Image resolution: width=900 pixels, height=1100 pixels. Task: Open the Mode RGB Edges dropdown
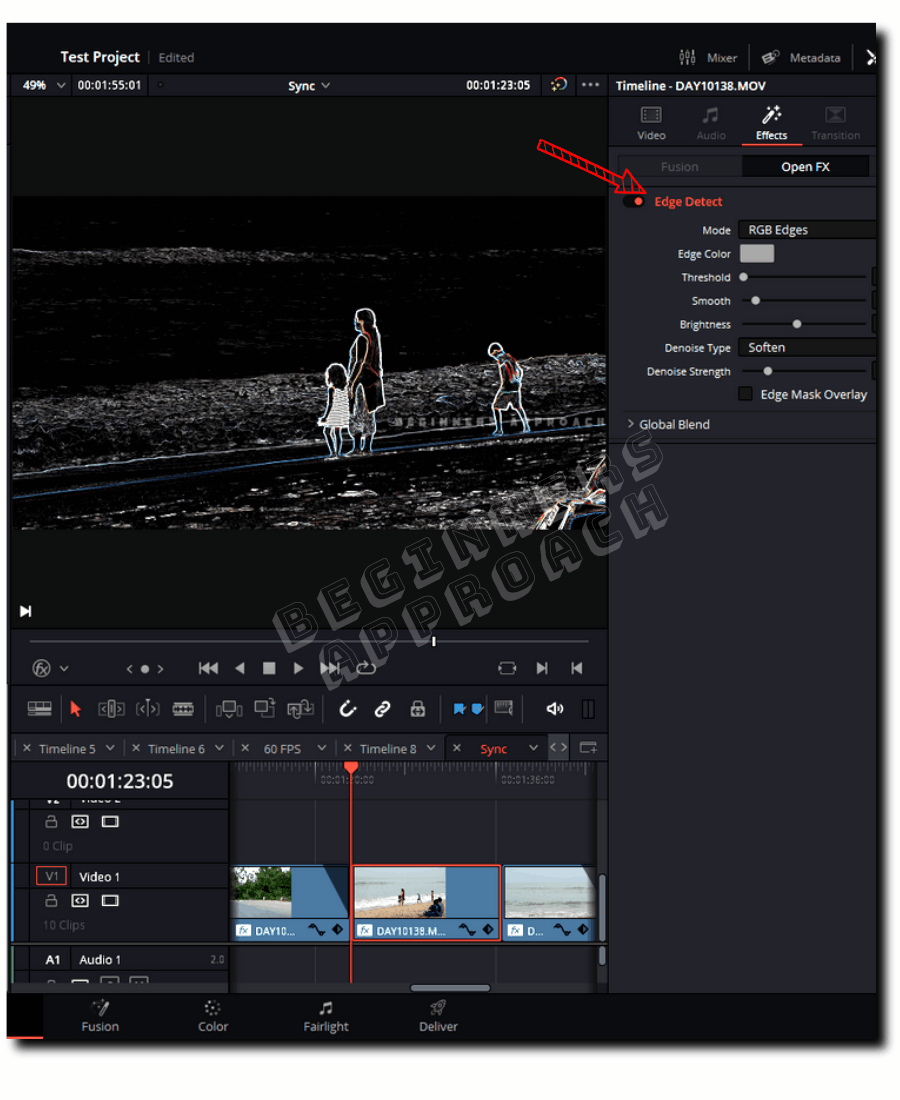click(808, 230)
